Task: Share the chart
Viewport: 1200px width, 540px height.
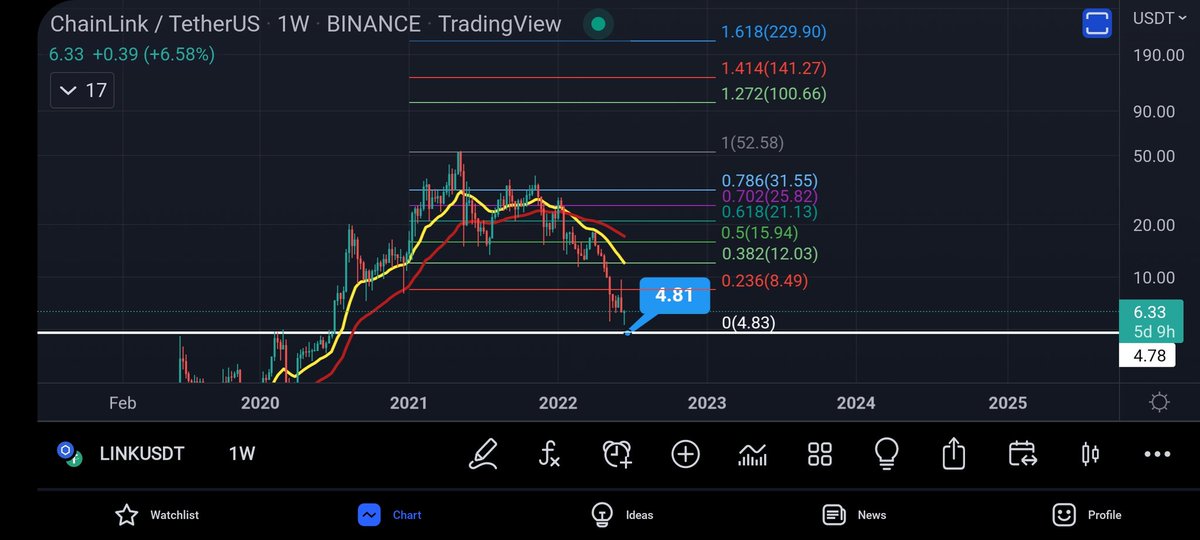Action: pyautogui.click(x=954, y=454)
